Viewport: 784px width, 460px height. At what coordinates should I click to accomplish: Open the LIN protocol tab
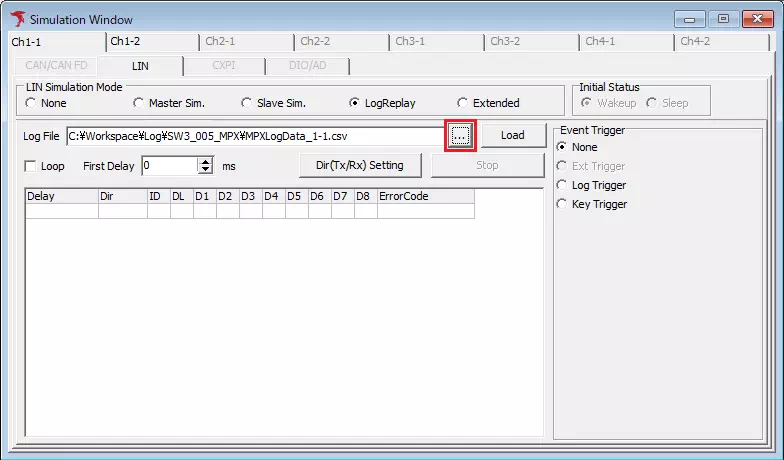pos(140,66)
